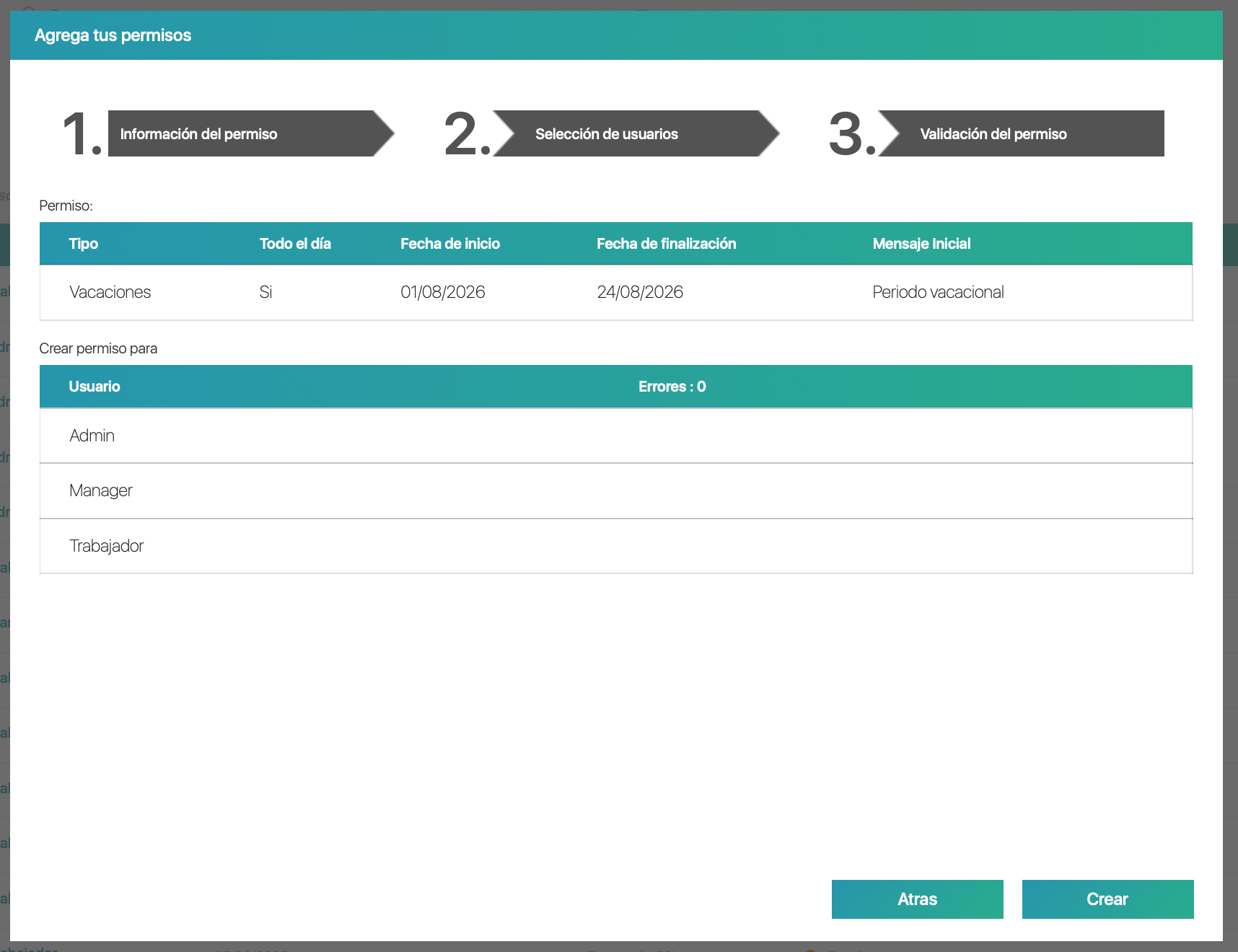Select step 3 Validación del permiso
This screenshot has width=1238, height=952.
click(x=1021, y=133)
